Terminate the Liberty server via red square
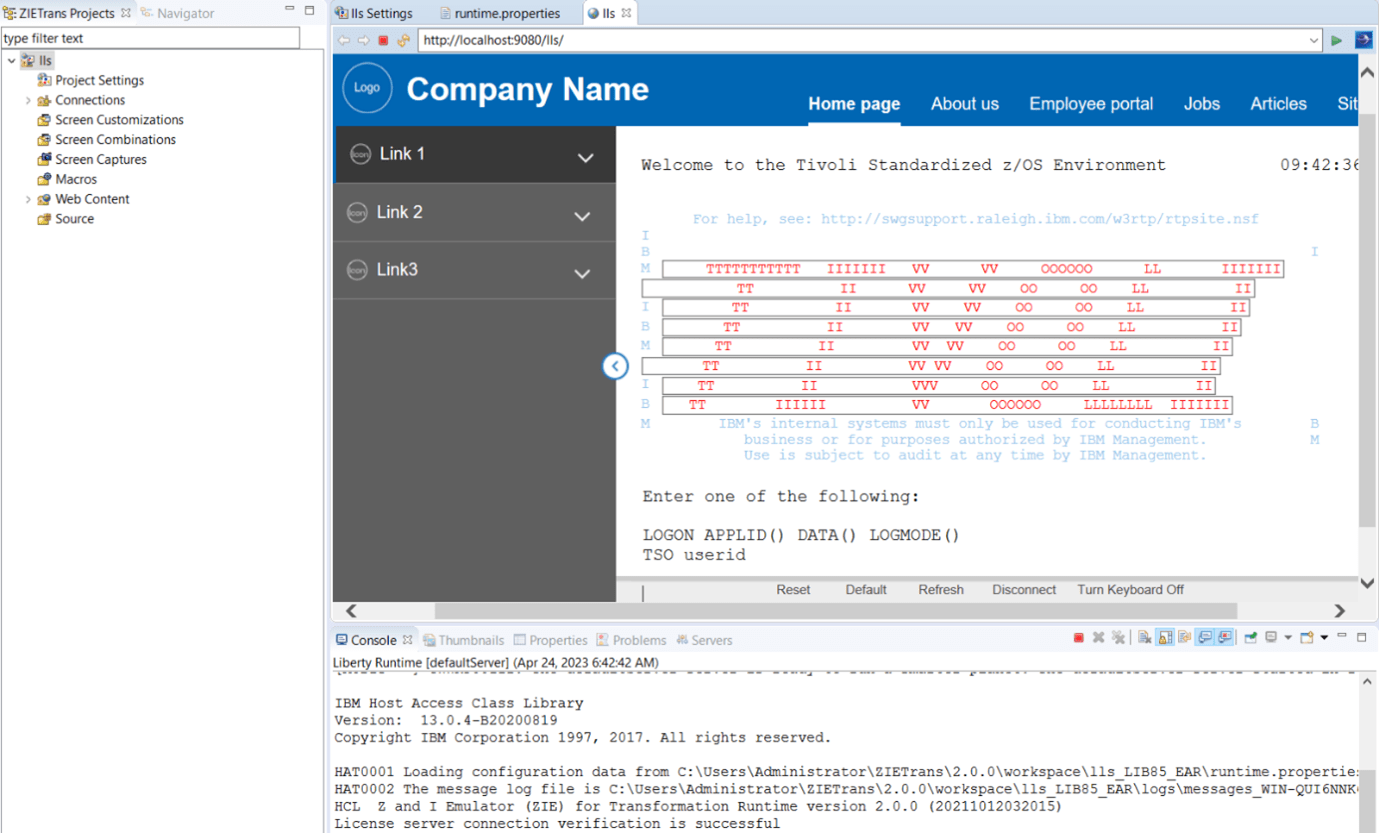 coord(1078,637)
